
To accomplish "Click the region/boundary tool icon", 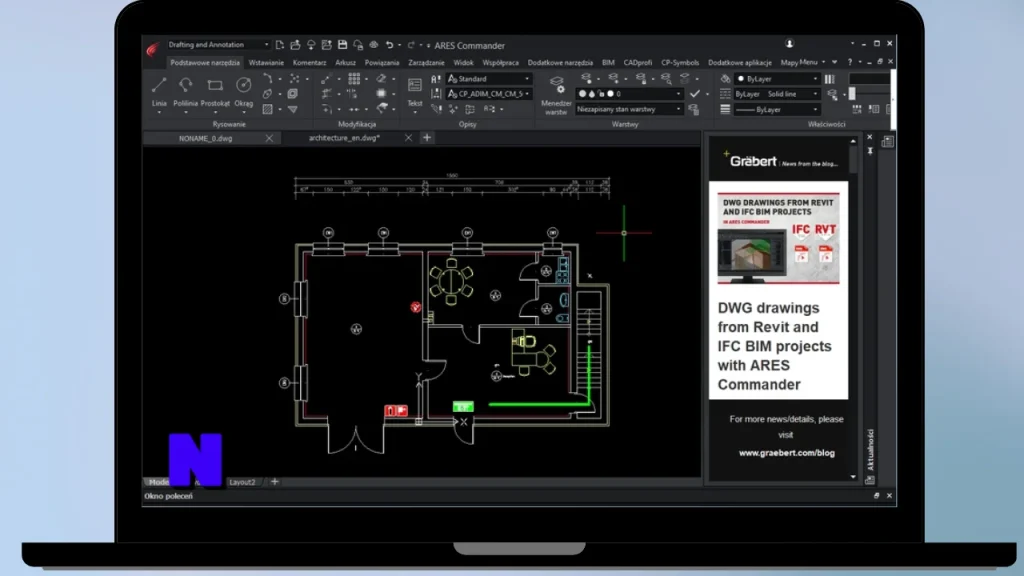I will pos(293,94).
